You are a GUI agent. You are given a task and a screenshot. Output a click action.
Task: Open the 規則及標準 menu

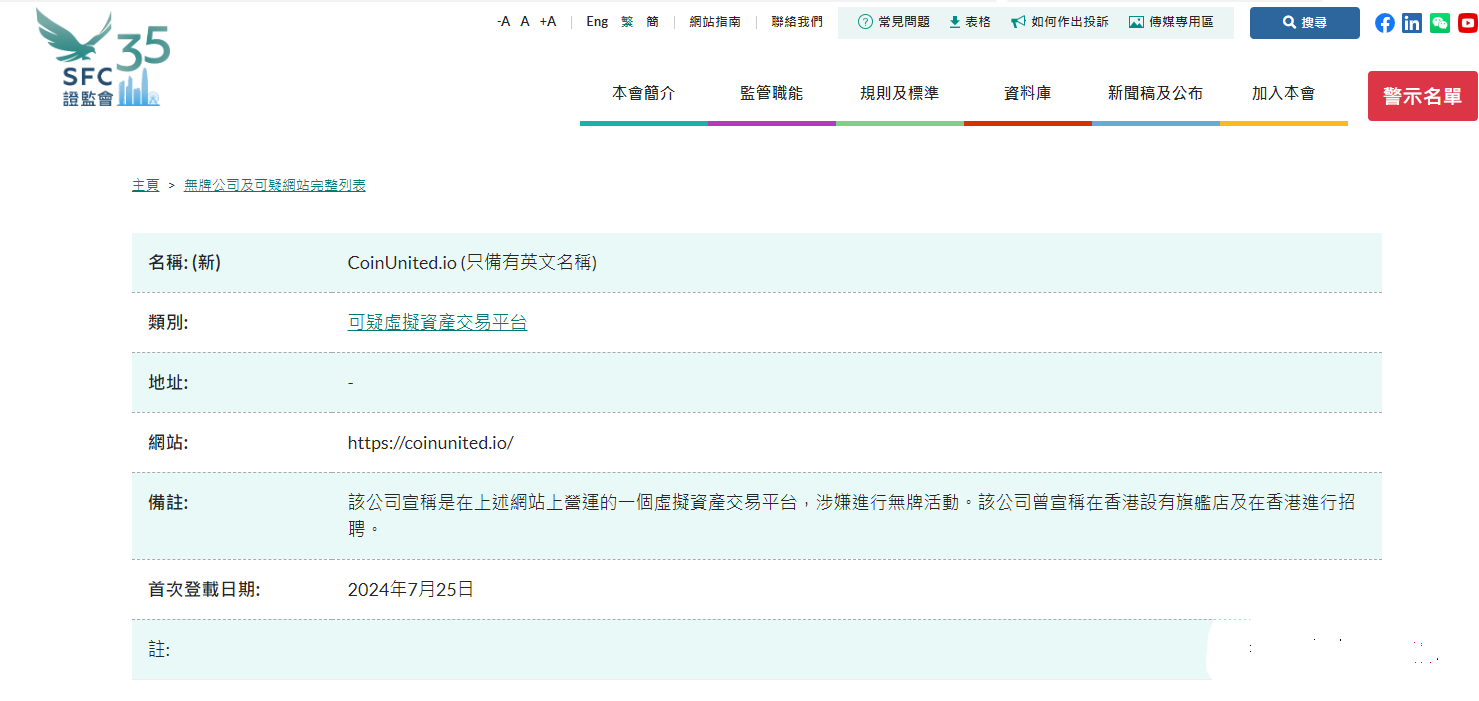tap(899, 92)
